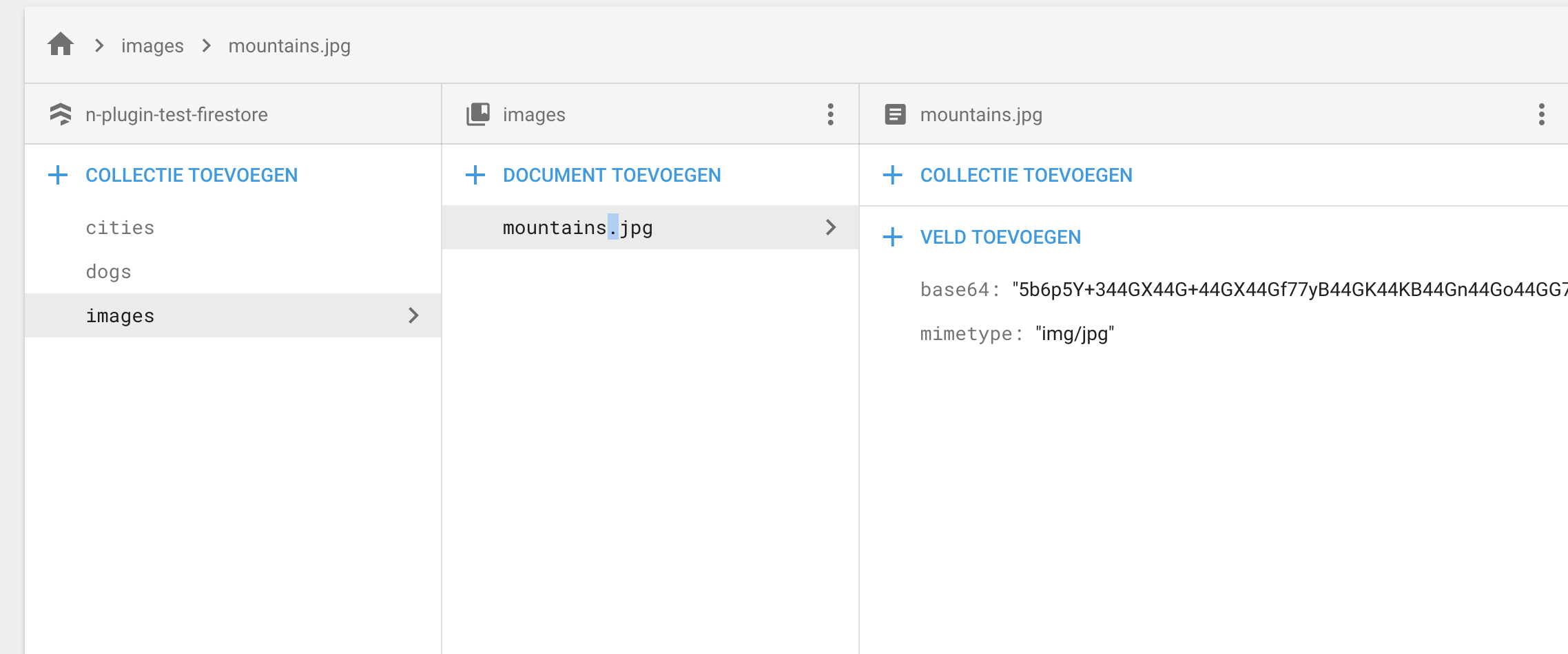Click the mimetype field value img/jpg
1568x654 pixels.
tap(1073, 335)
